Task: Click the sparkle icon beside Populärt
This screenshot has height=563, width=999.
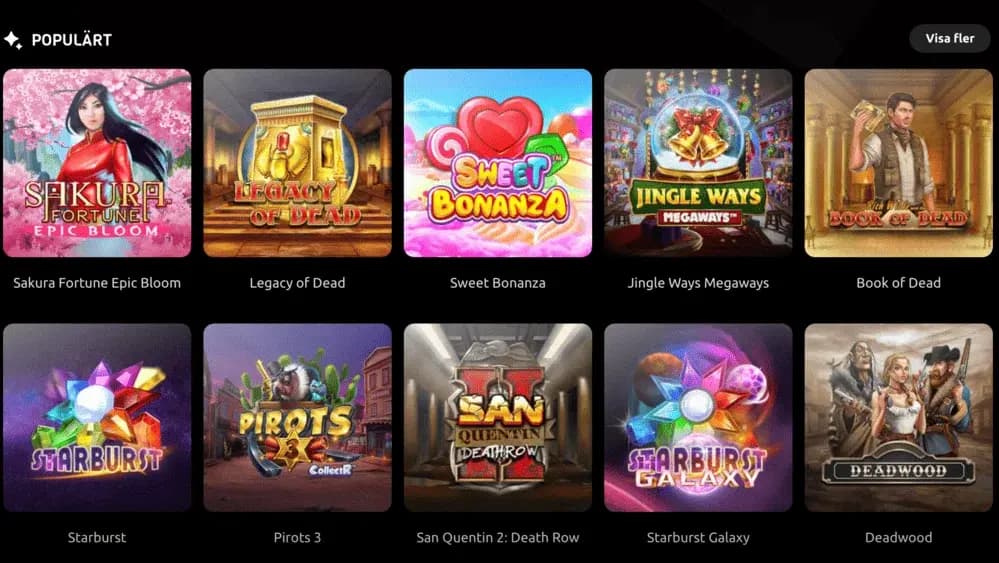Action: pyautogui.click(x=13, y=40)
